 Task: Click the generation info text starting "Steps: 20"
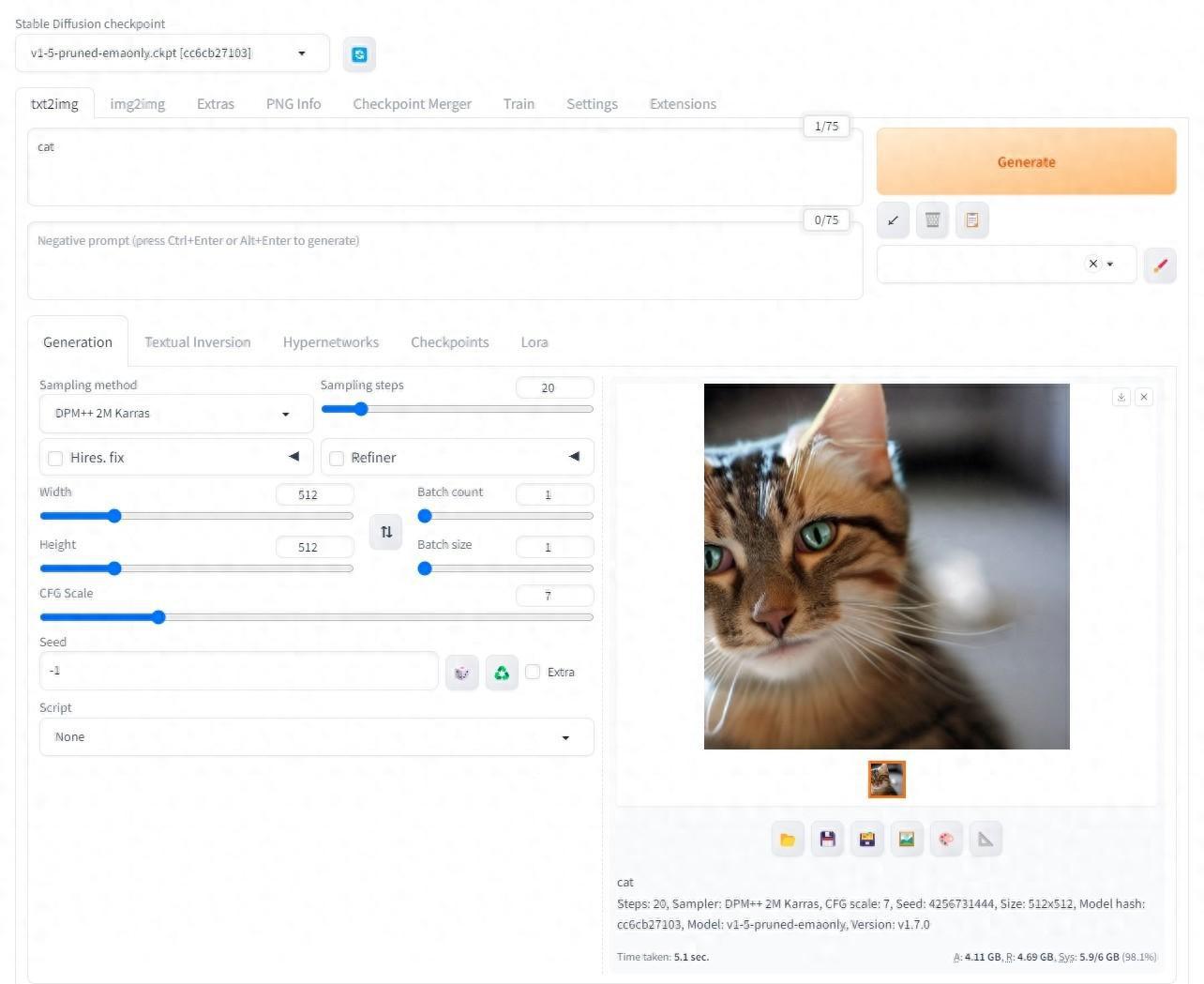[880, 914]
